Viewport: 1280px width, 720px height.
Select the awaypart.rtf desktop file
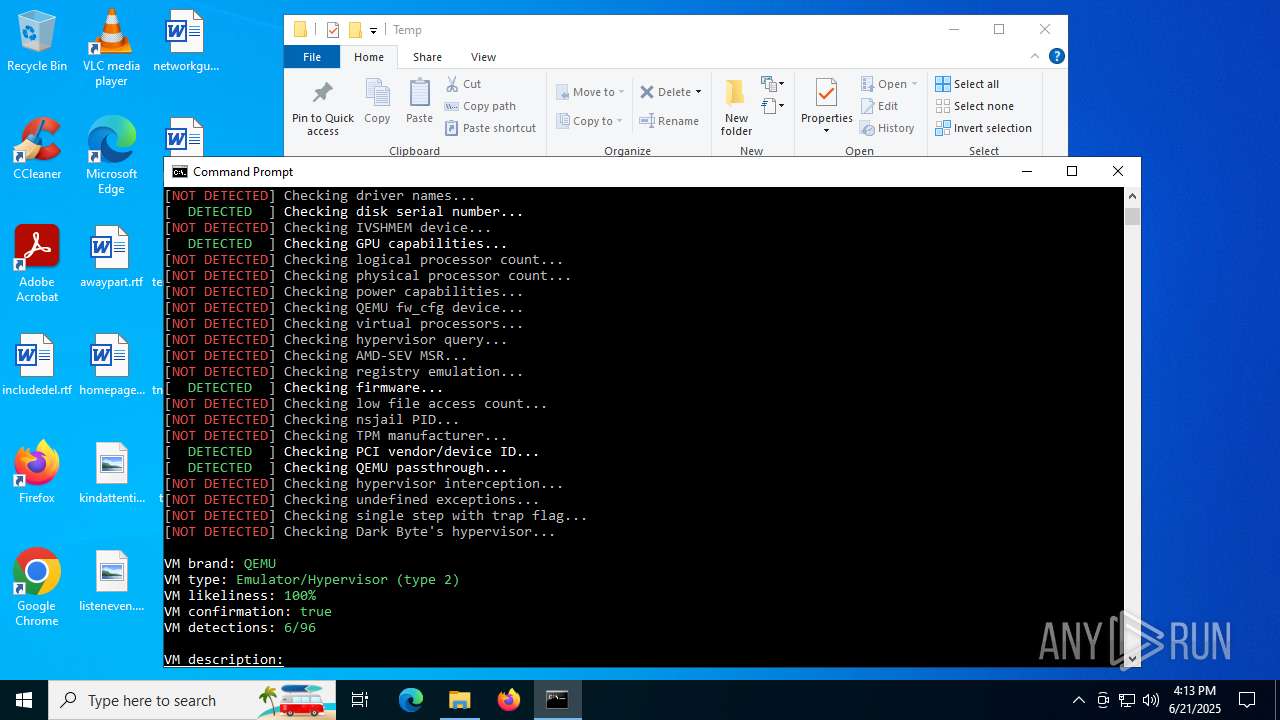coord(111,258)
